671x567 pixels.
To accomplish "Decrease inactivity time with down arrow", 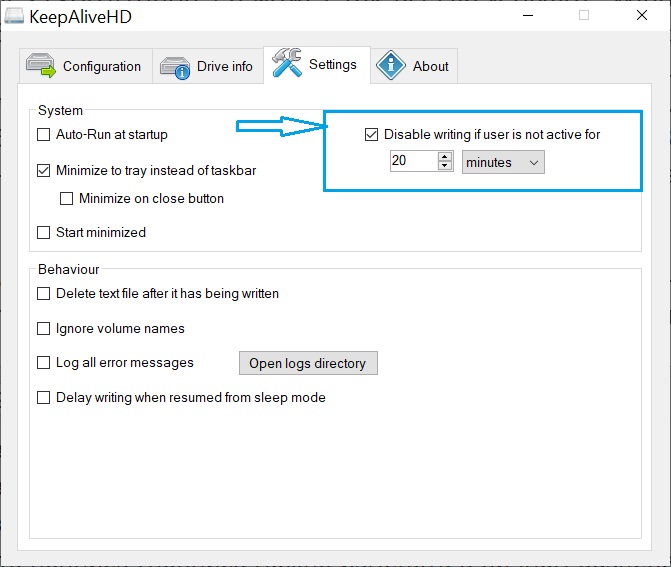I will (445, 166).
